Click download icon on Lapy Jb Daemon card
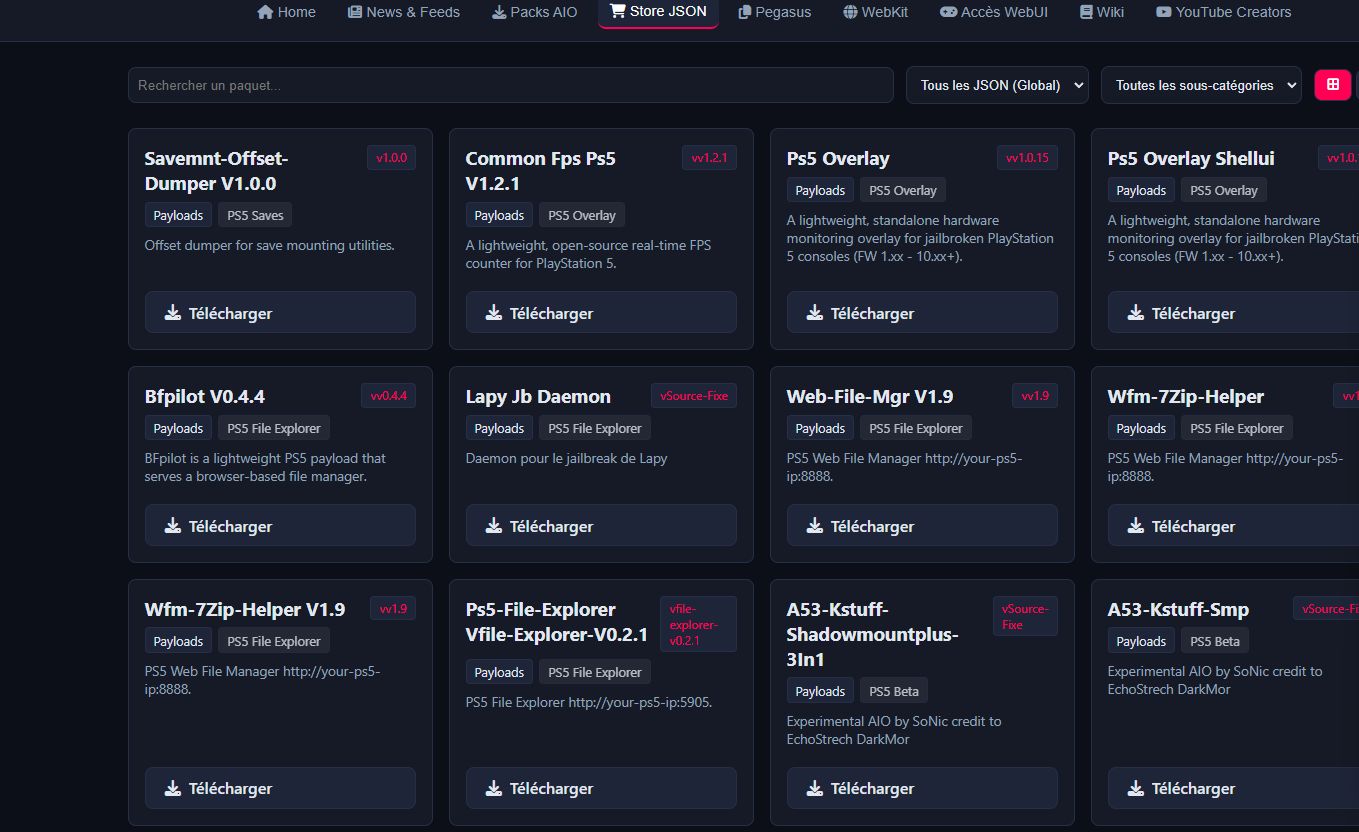 coord(493,526)
